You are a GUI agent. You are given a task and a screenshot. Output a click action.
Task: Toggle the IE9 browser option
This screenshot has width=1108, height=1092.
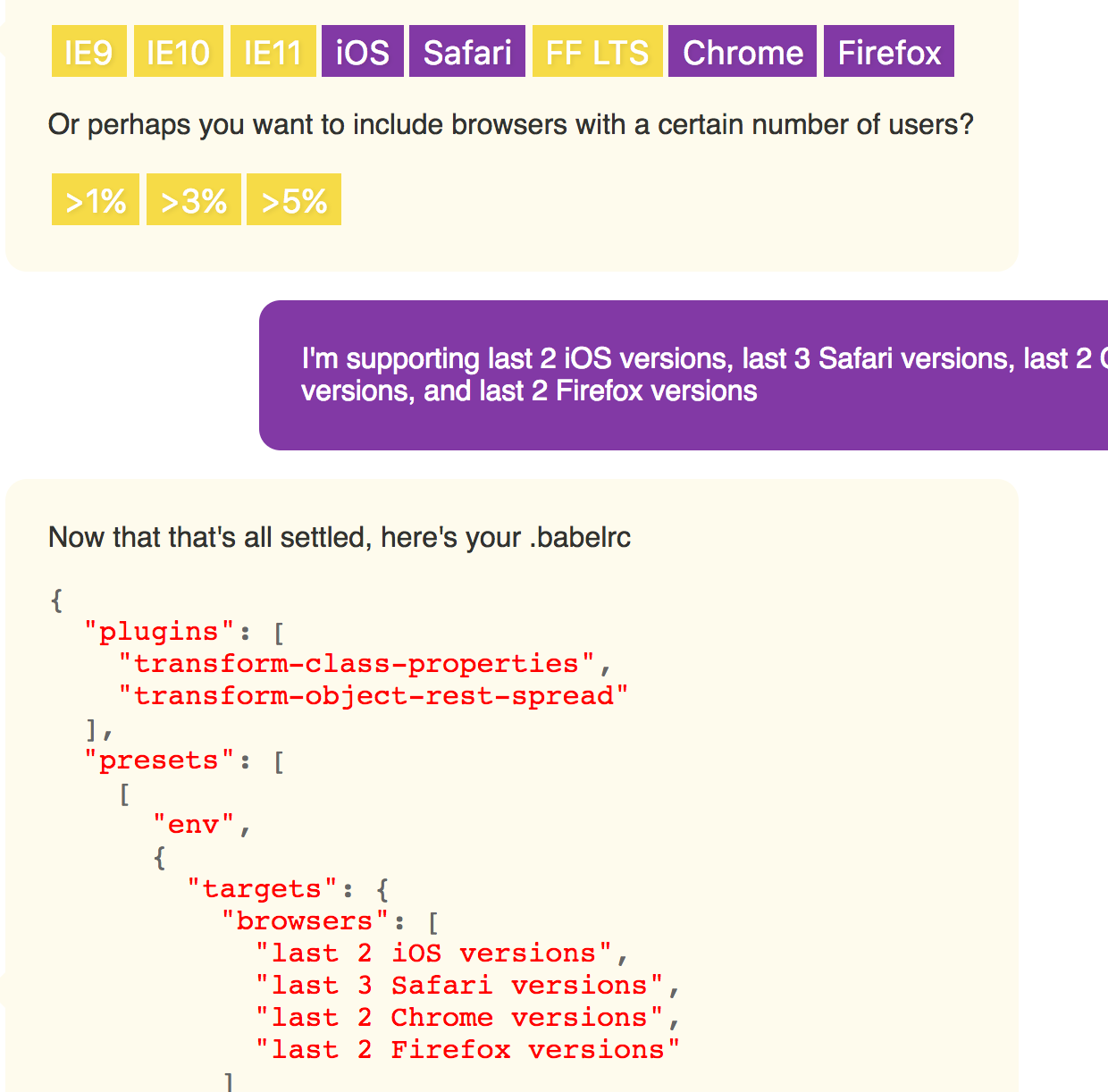coord(88,51)
